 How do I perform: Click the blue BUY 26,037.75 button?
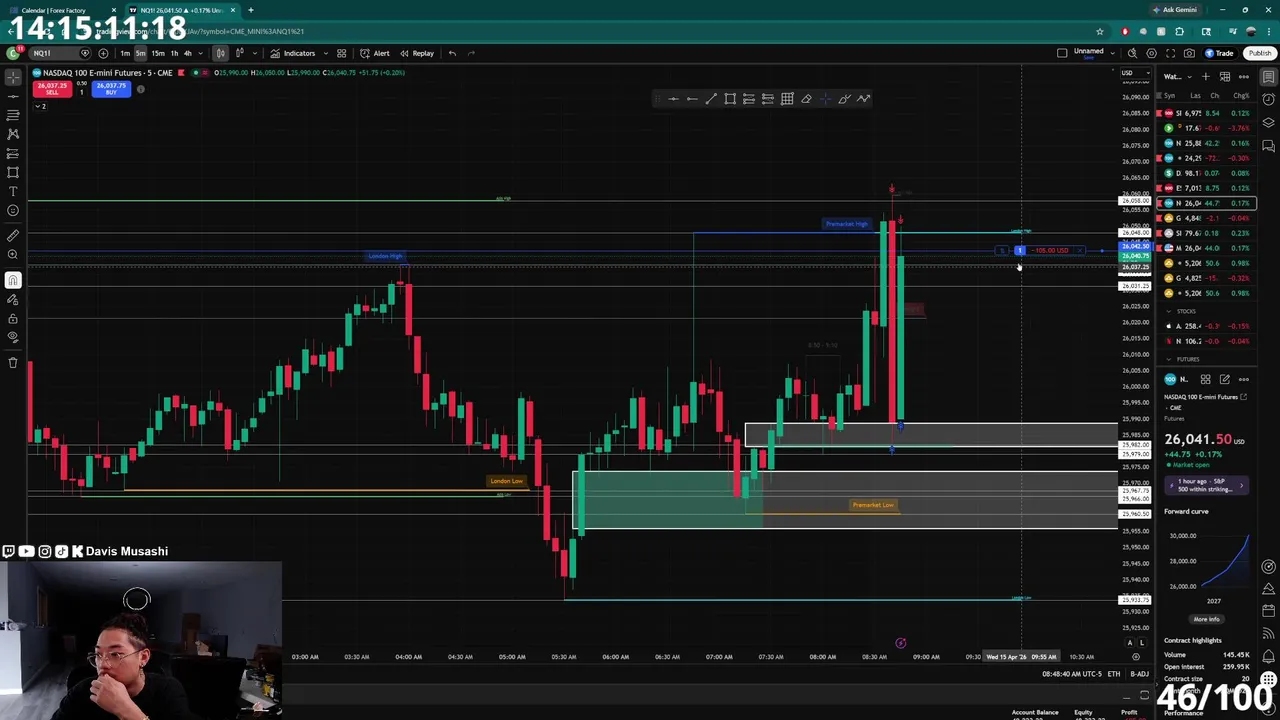coord(111,89)
